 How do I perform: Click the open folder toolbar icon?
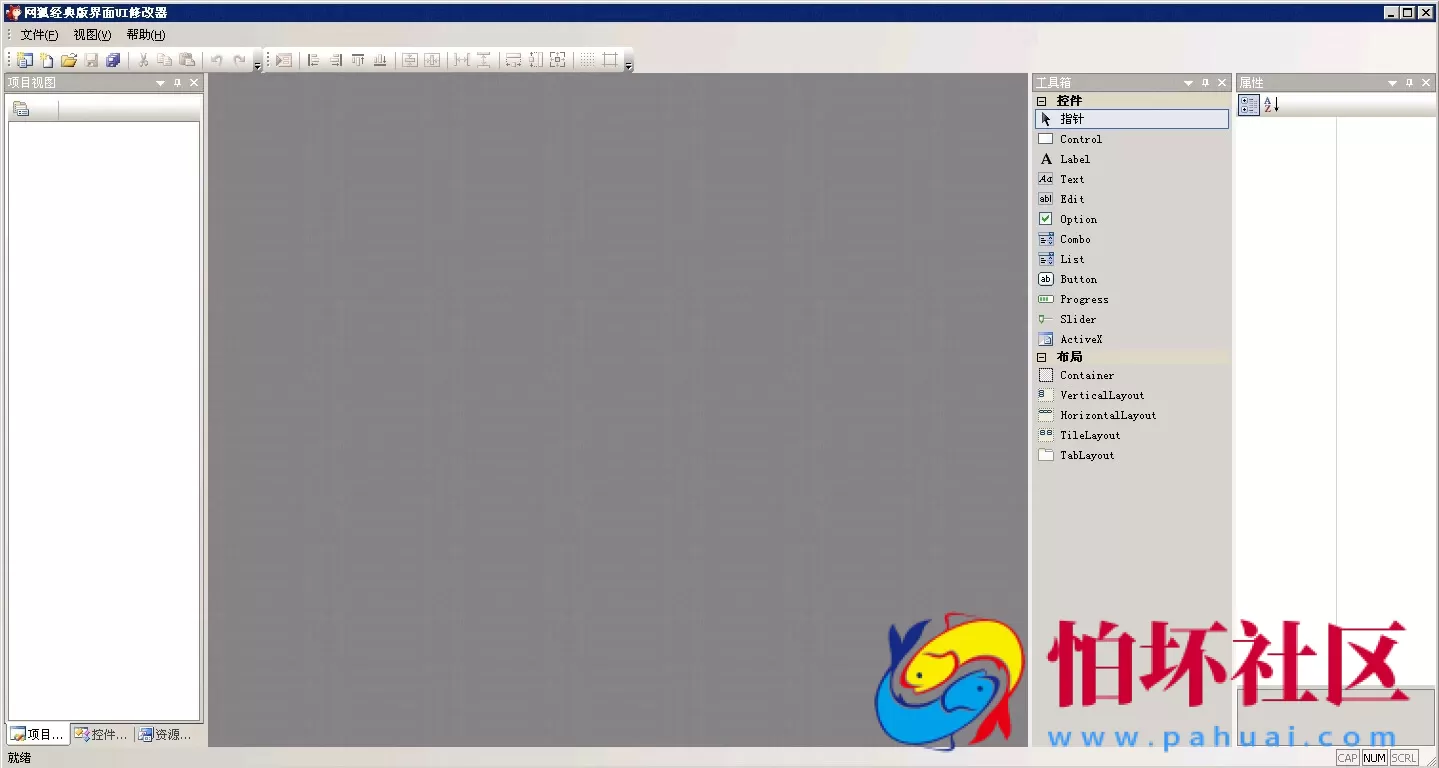(x=68, y=60)
